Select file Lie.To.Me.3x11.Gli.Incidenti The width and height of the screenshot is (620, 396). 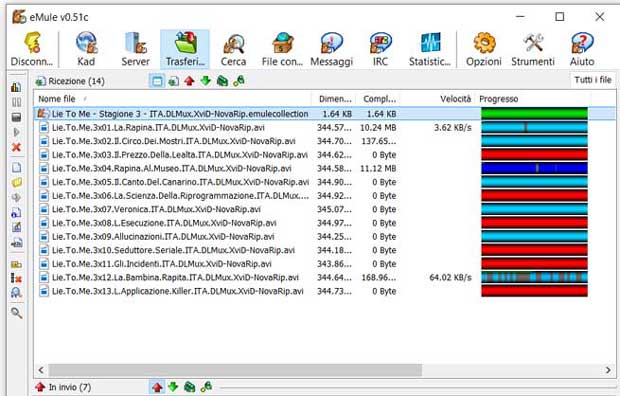point(324,264)
